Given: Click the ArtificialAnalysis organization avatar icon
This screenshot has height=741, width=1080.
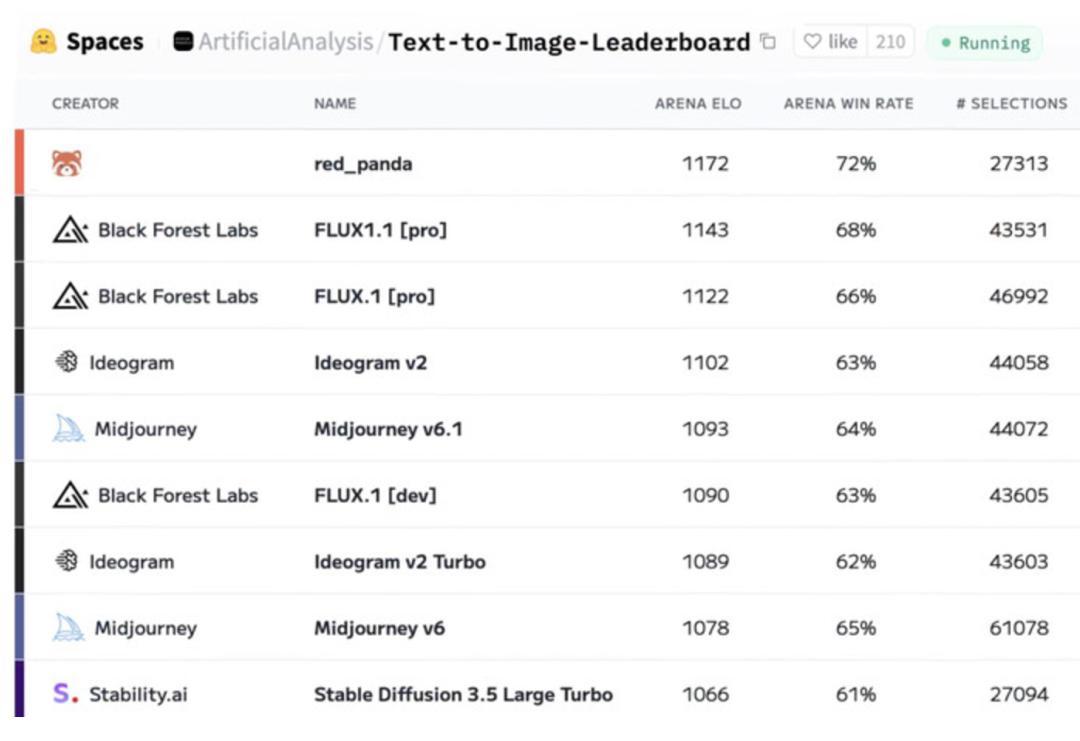Looking at the screenshot, I should (183, 42).
